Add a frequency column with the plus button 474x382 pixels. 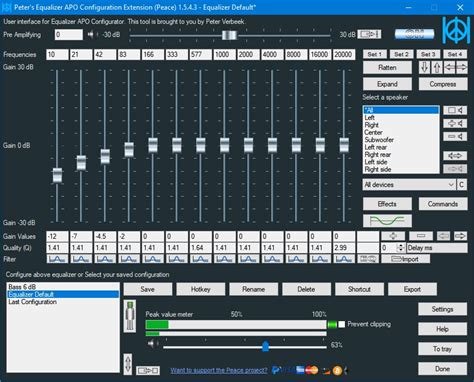[x=393, y=236]
